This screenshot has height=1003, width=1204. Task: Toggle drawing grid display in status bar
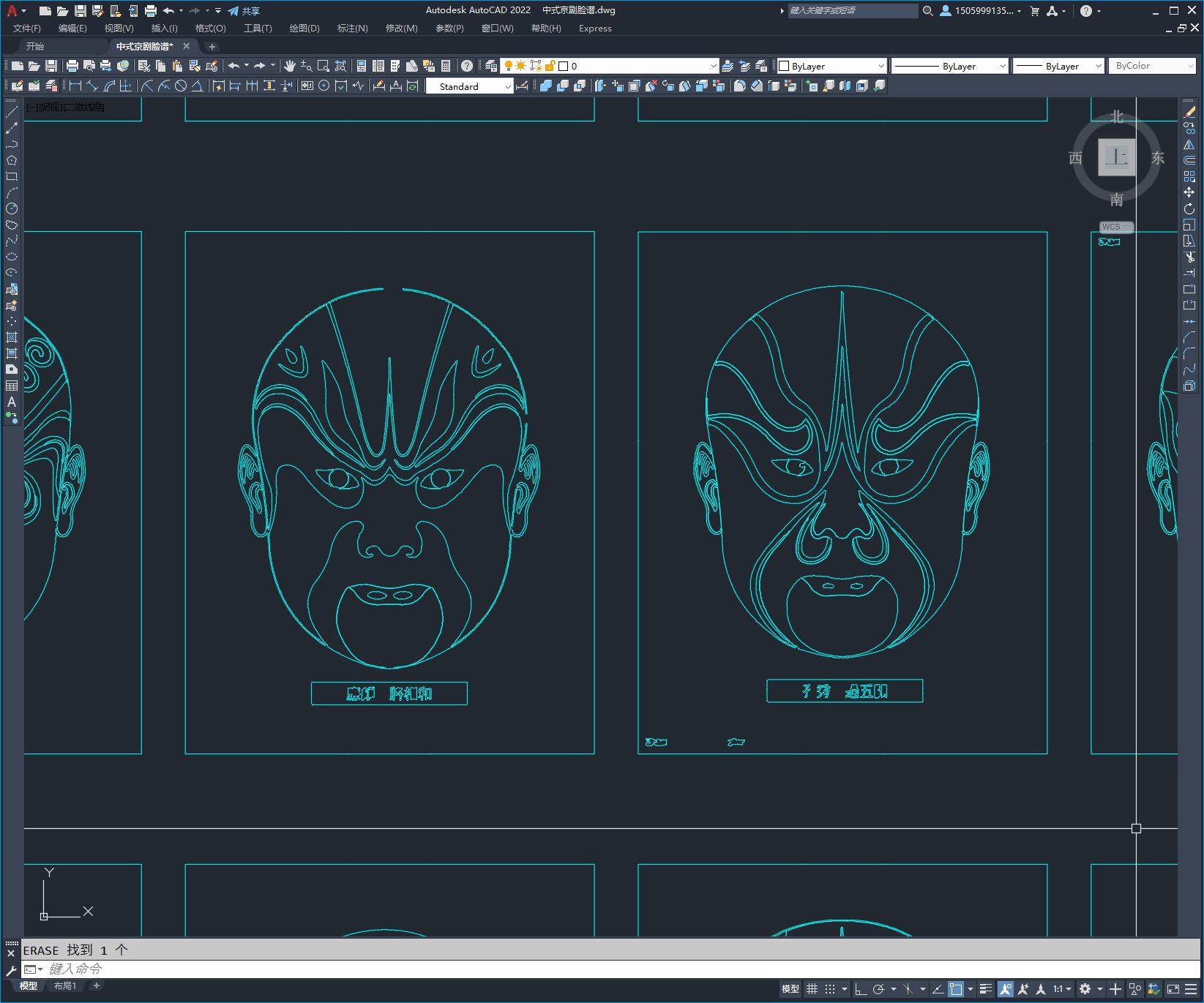point(812,989)
